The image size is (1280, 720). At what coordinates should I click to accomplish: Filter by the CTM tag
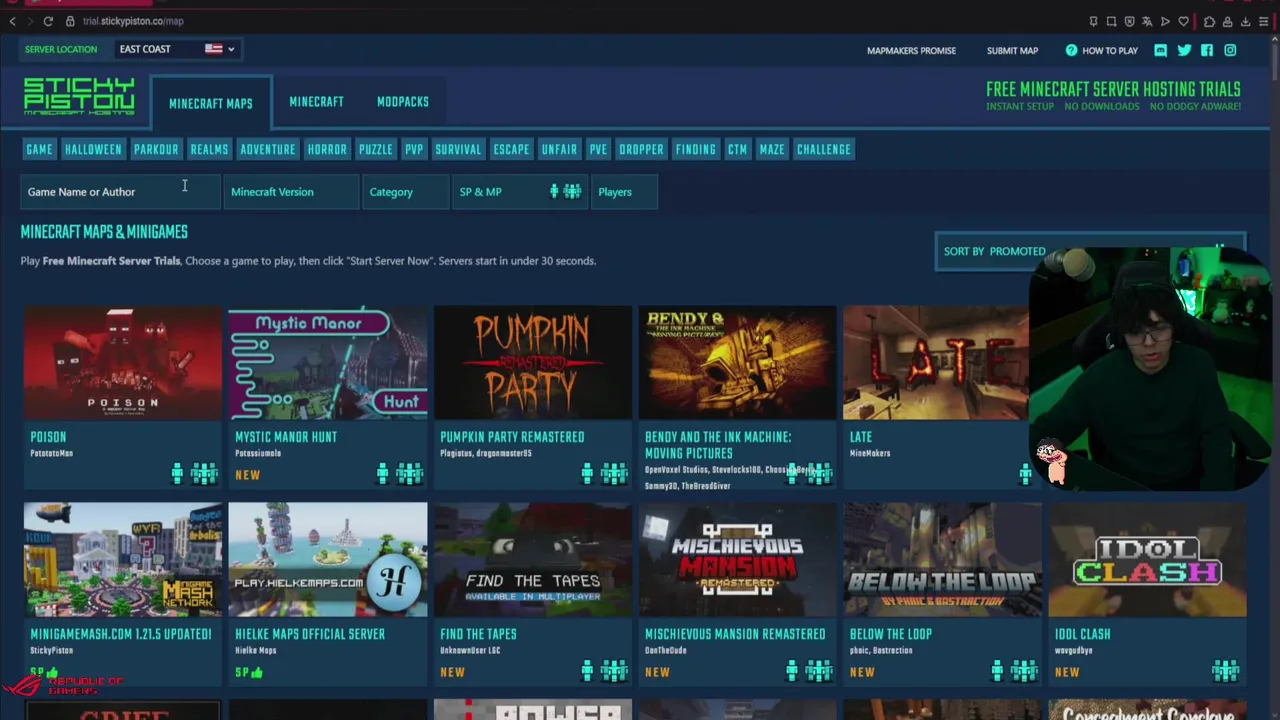click(x=737, y=149)
